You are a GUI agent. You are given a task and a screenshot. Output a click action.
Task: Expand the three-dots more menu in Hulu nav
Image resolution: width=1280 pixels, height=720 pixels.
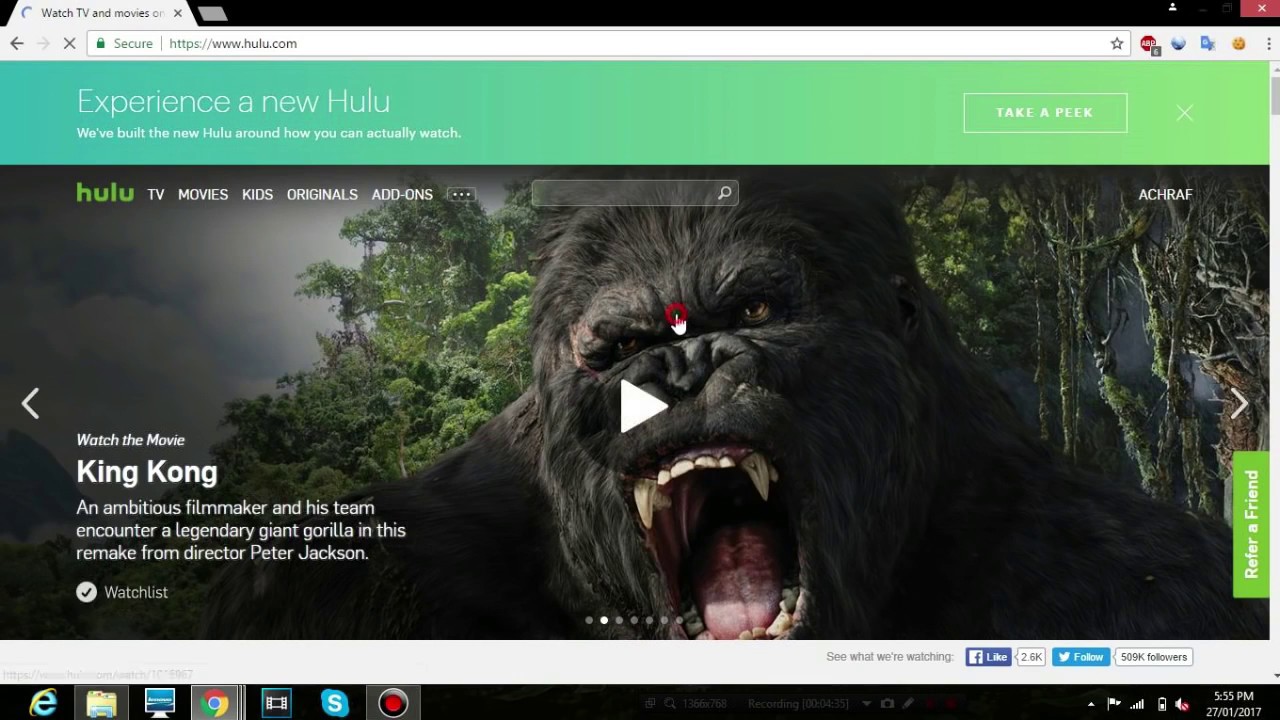click(x=461, y=194)
